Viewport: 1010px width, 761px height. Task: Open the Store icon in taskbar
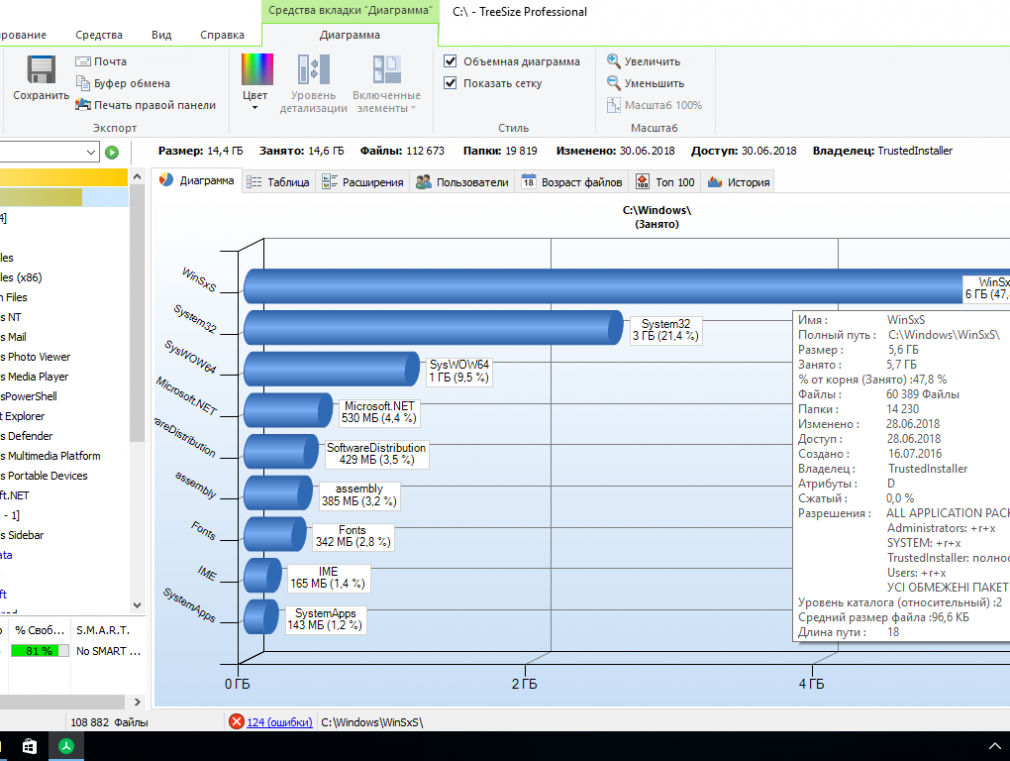click(x=29, y=746)
